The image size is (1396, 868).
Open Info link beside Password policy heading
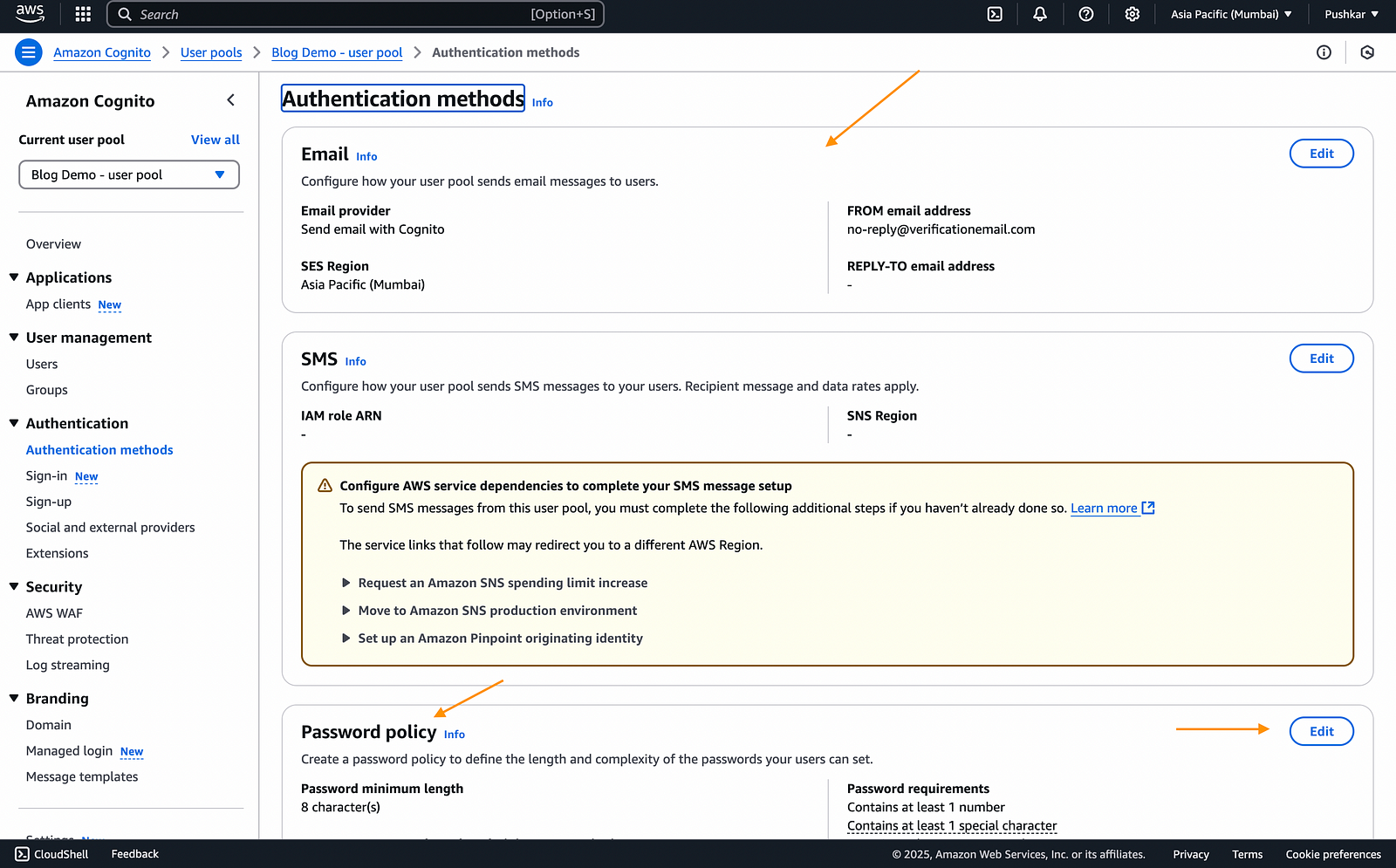[x=455, y=735]
